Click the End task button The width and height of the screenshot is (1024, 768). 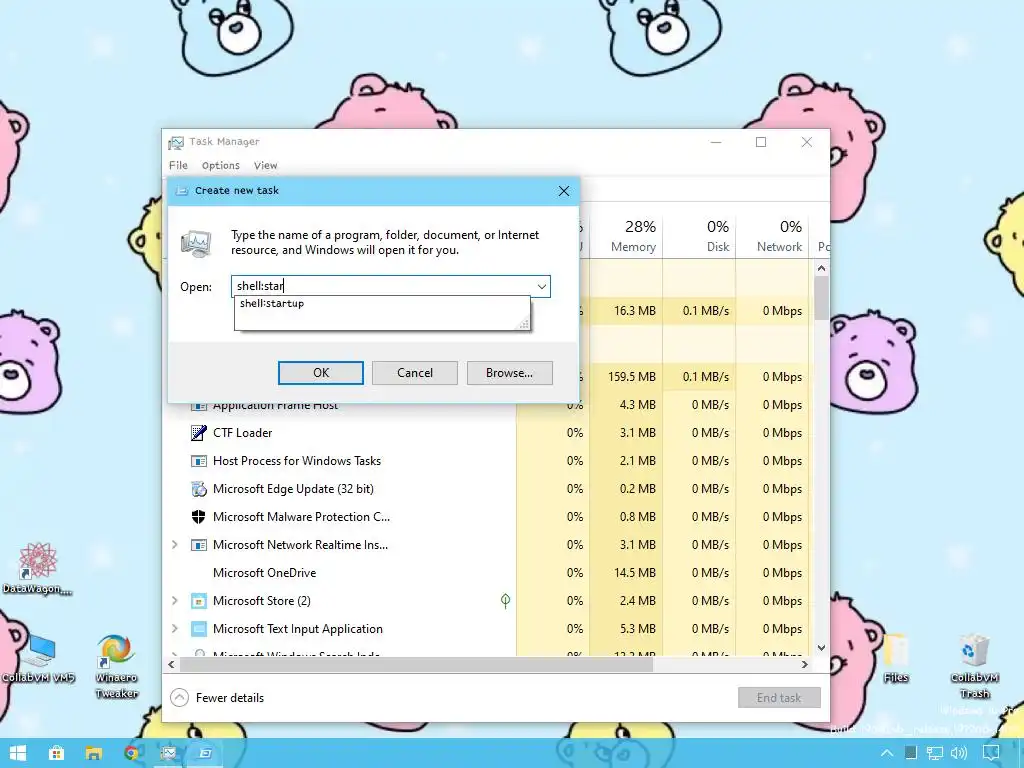(x=779, y=697)
